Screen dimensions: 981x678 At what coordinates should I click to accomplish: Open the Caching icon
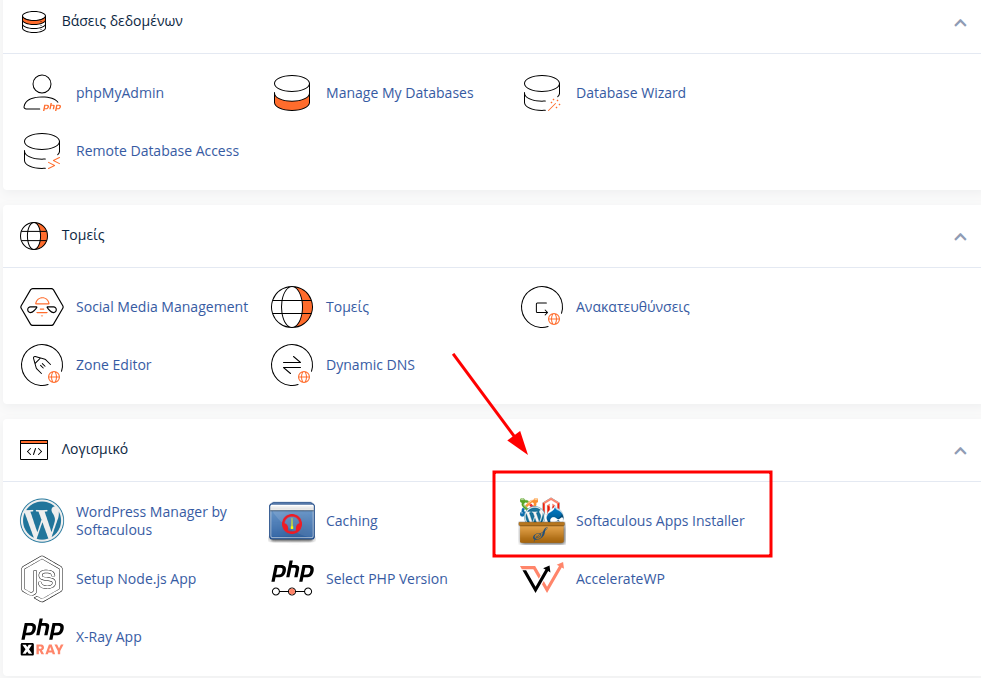tap(292, 521)
